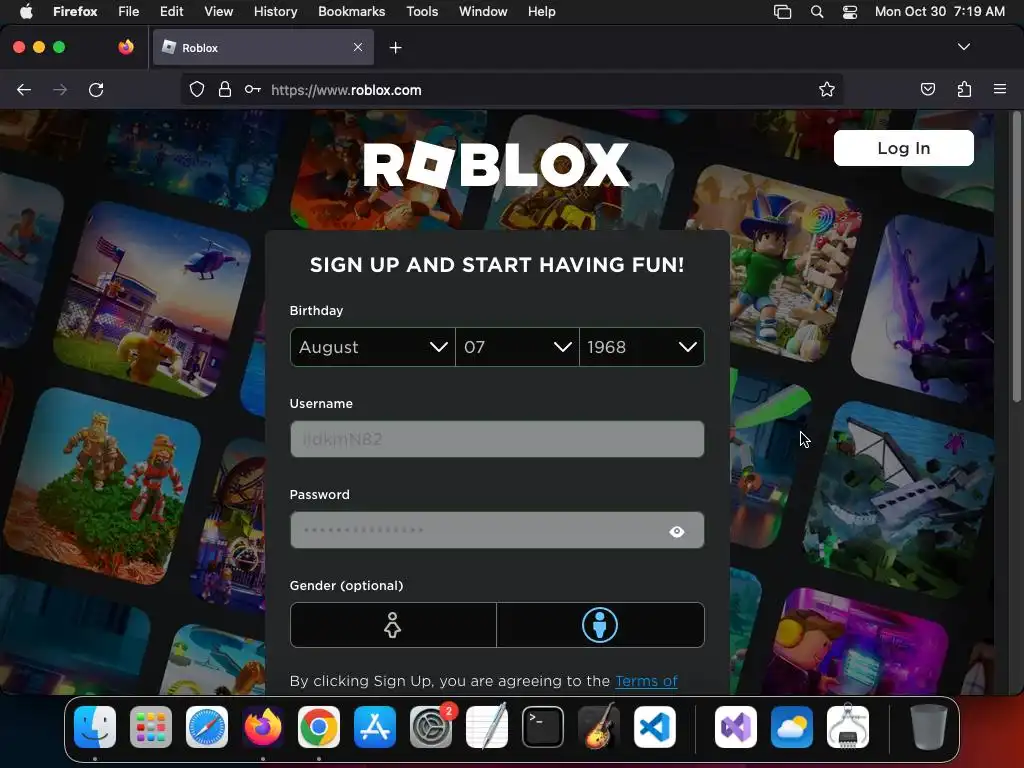Open System Settings from the dock
The image size is (1024, 768).
click(x=431, y=727)
